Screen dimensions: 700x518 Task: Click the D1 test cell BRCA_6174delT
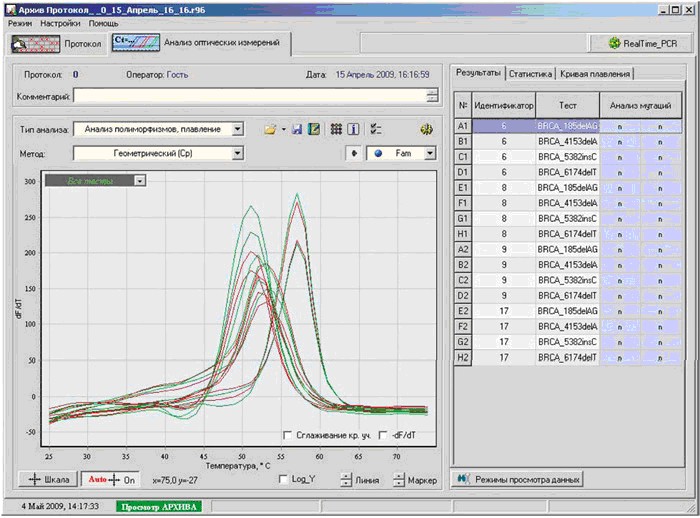coord(567,172)
